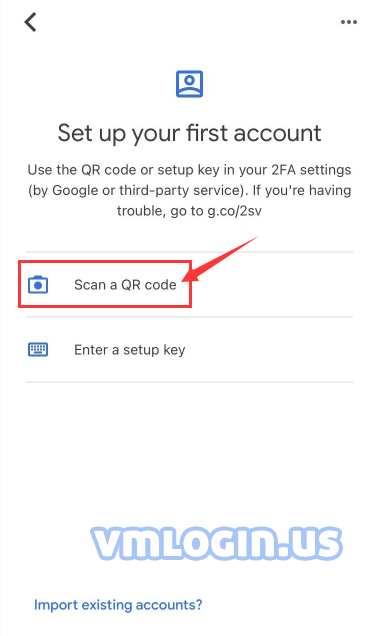The height and width of the screenshot is (636, 368).
Task: Click the g.co/2sv help address text
Action: tap(235, 211)
